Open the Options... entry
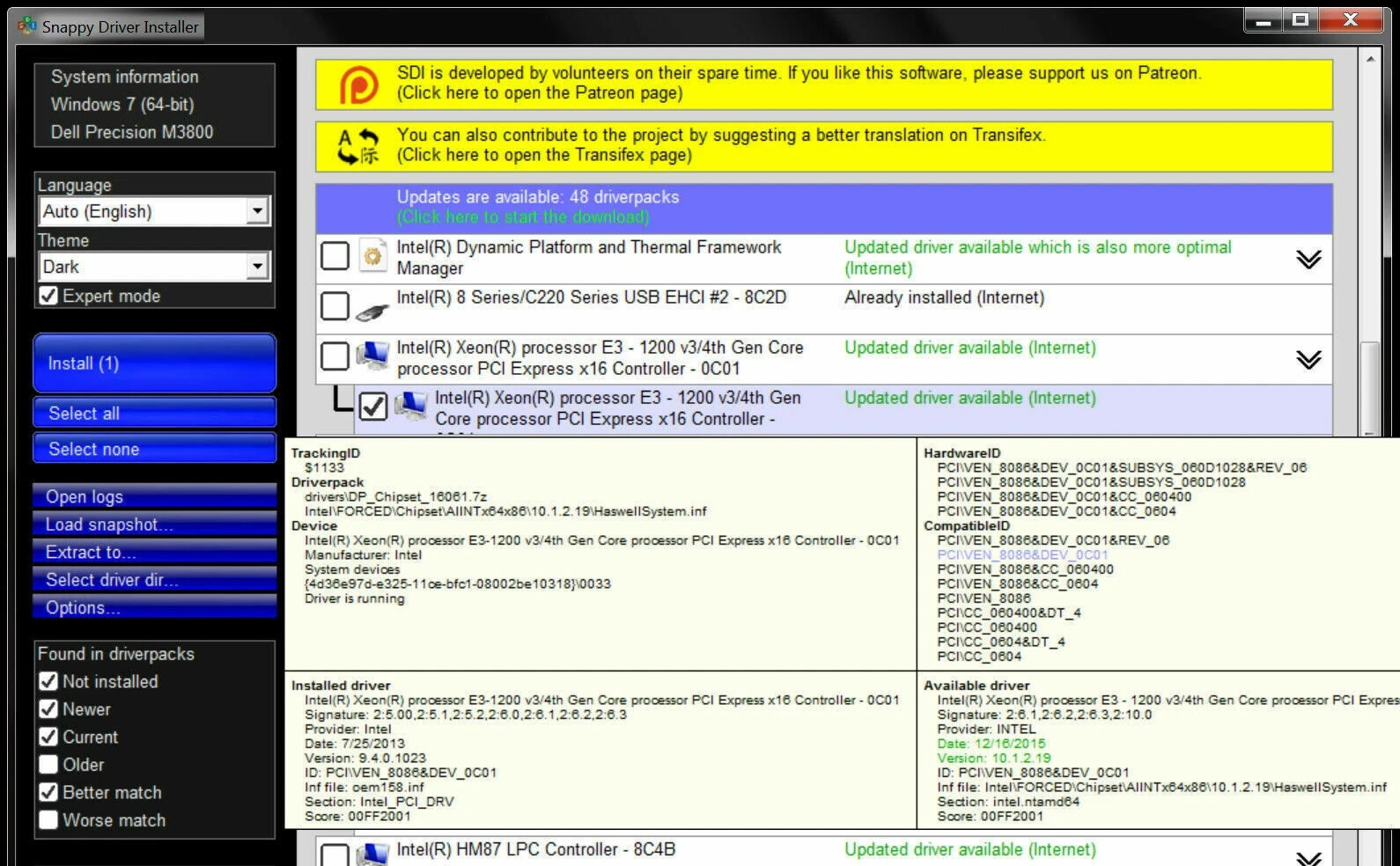1400x866 pixels. pyautogui.click(x=155, y=607)
